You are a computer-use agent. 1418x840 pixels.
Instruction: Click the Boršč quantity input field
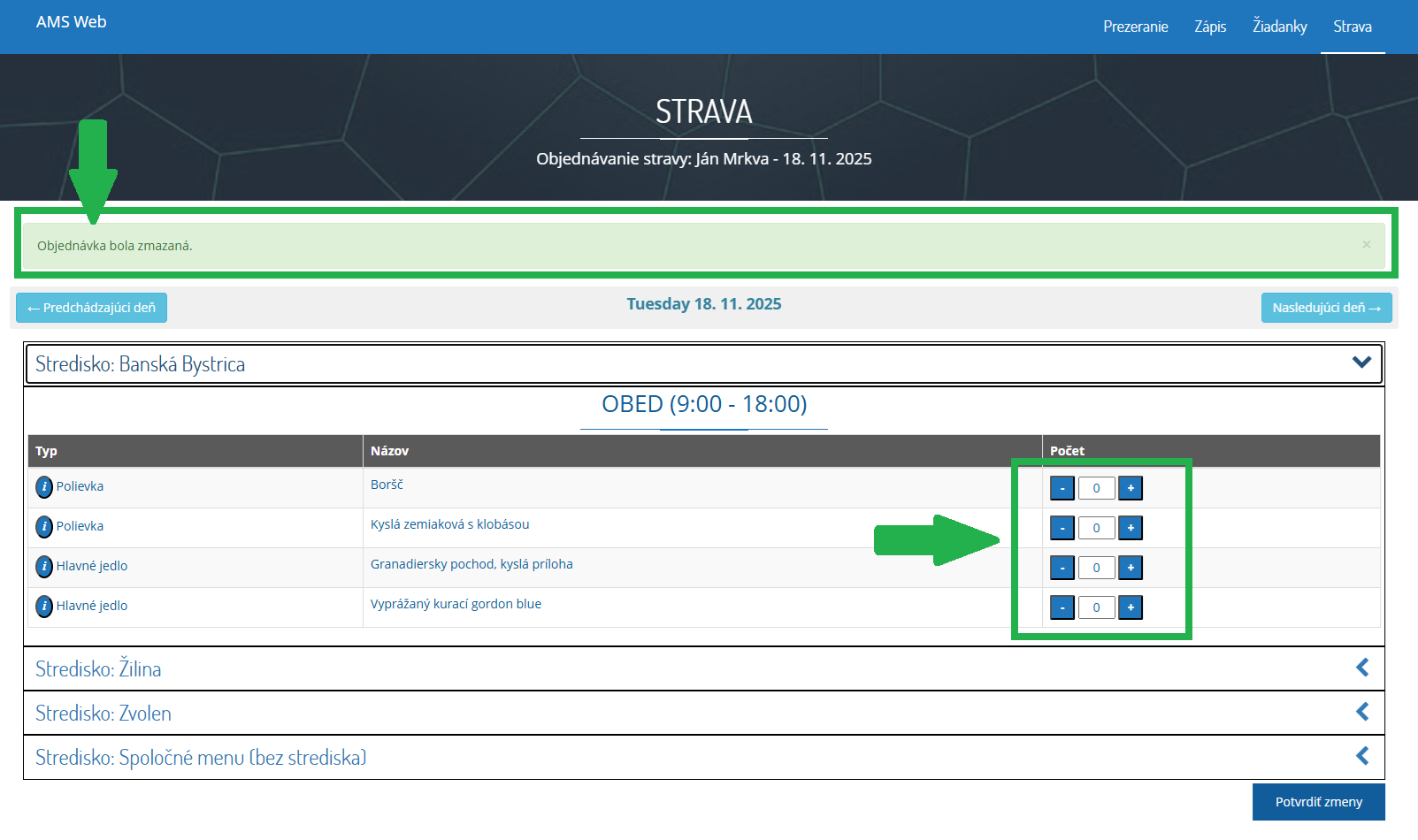(x=1096, y=488)
